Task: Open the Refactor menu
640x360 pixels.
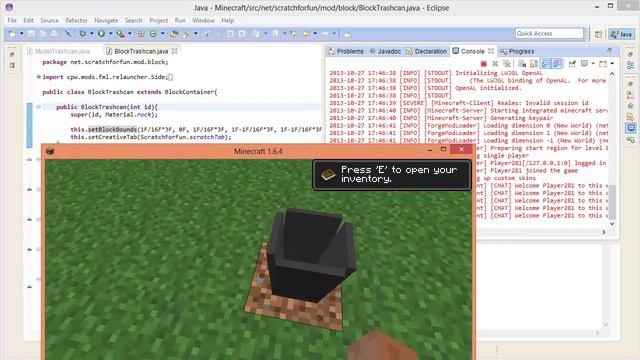Action: (x=76, y=20)
